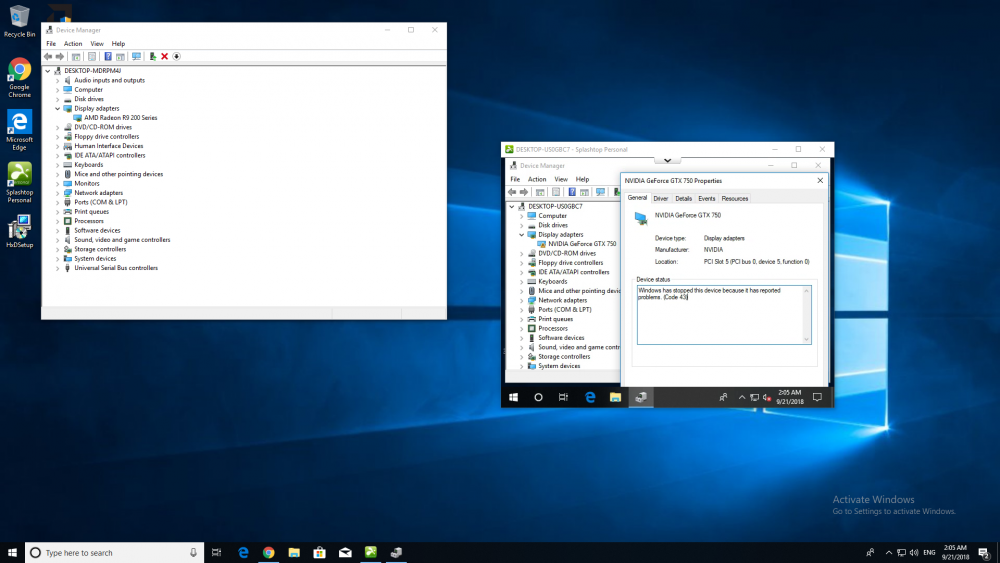Expand the Sound, video and game controllers node

tap(57, 240)
